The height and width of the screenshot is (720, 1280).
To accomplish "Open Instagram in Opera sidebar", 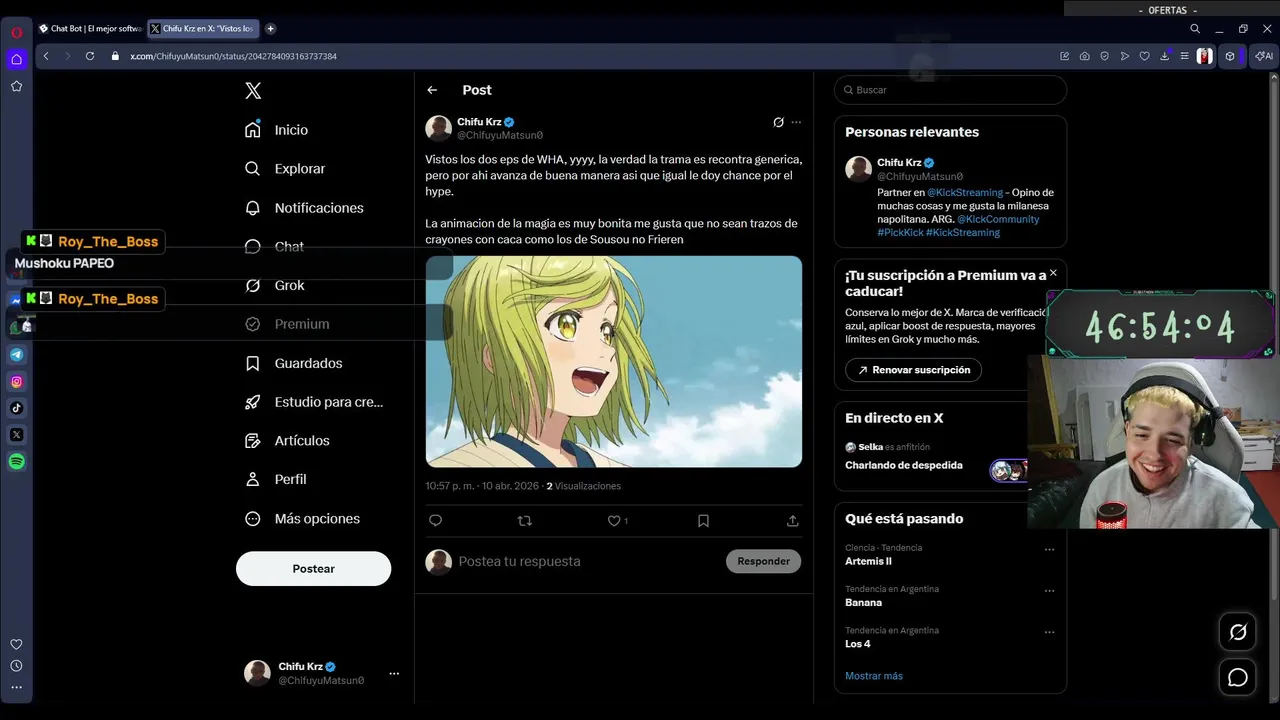I will (16, 381).
